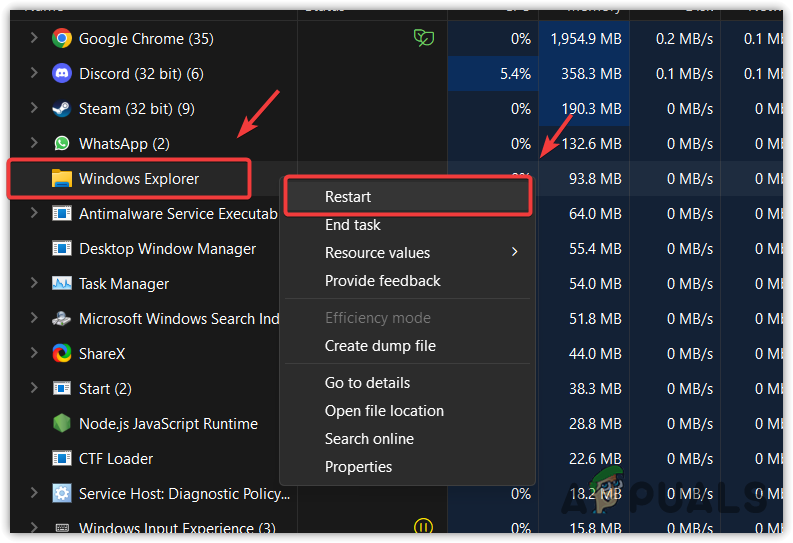793x543 pixels.
Task: Click Chrome's 1,954.9 MB memory value
Action: pos(586,39)
